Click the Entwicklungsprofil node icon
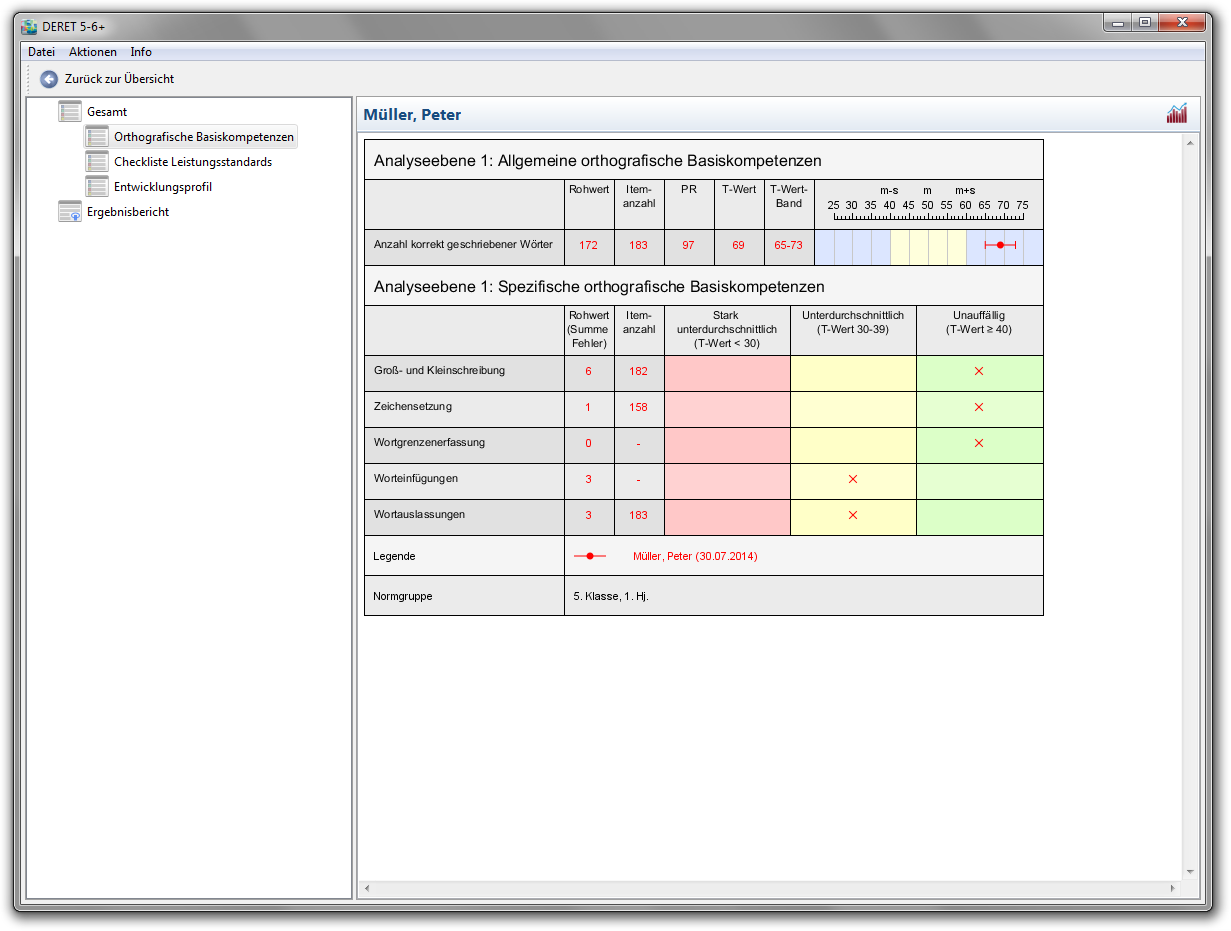Screen dimensions: 1231x931 click(97, 187)
